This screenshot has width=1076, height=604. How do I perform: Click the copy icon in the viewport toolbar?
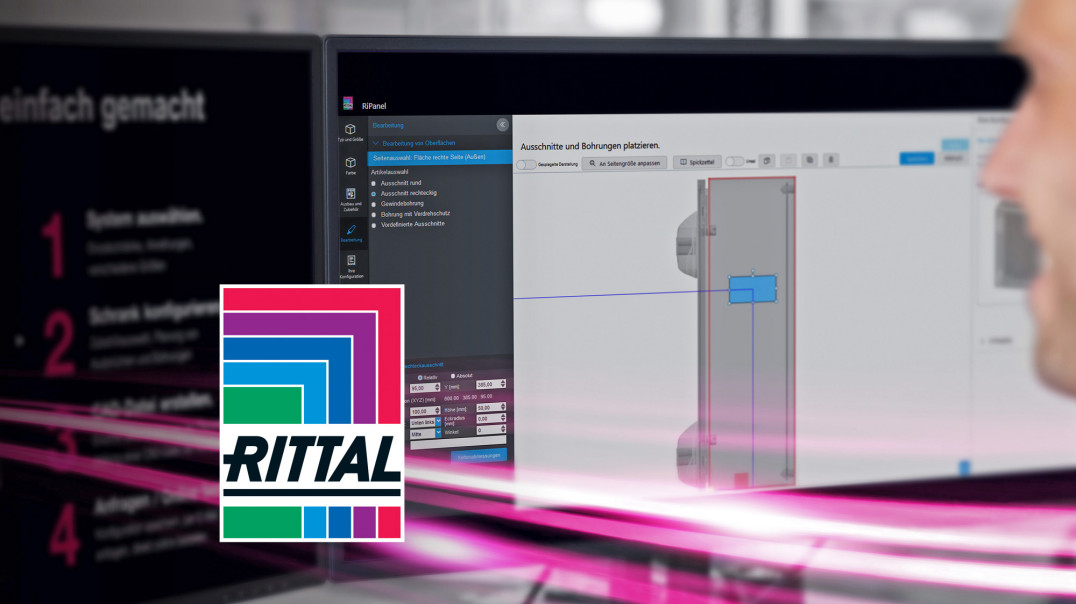click(767, 161)
